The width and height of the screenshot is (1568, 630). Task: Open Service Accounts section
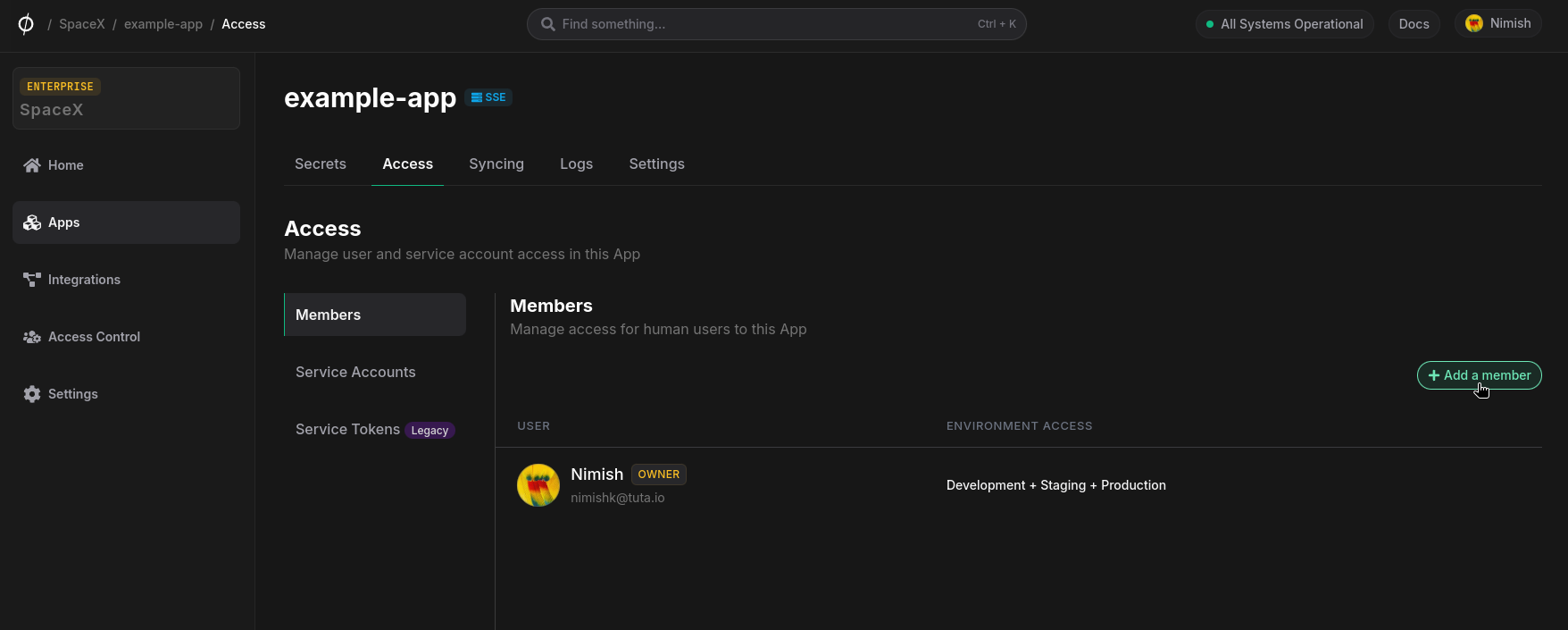(375, 372)
